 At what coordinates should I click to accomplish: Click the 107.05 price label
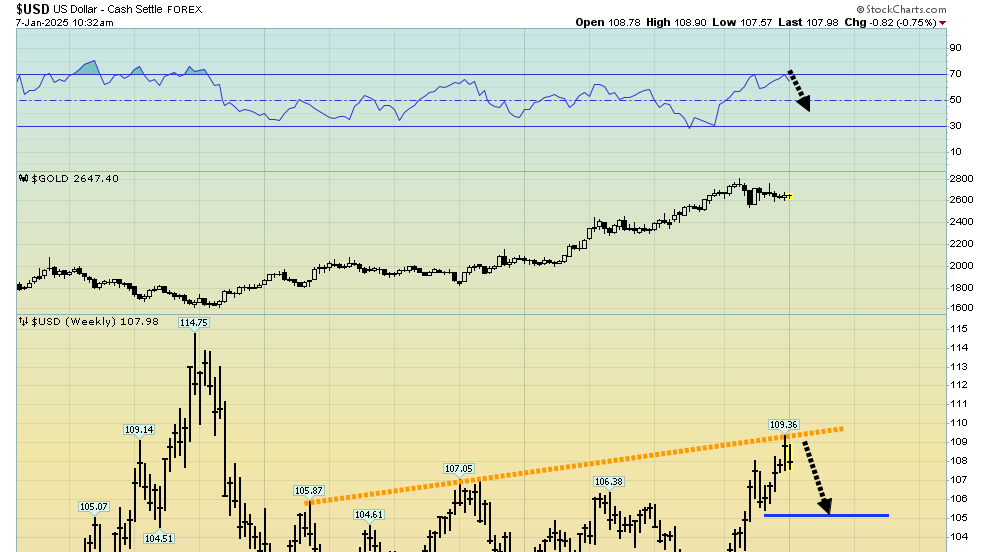458,468
